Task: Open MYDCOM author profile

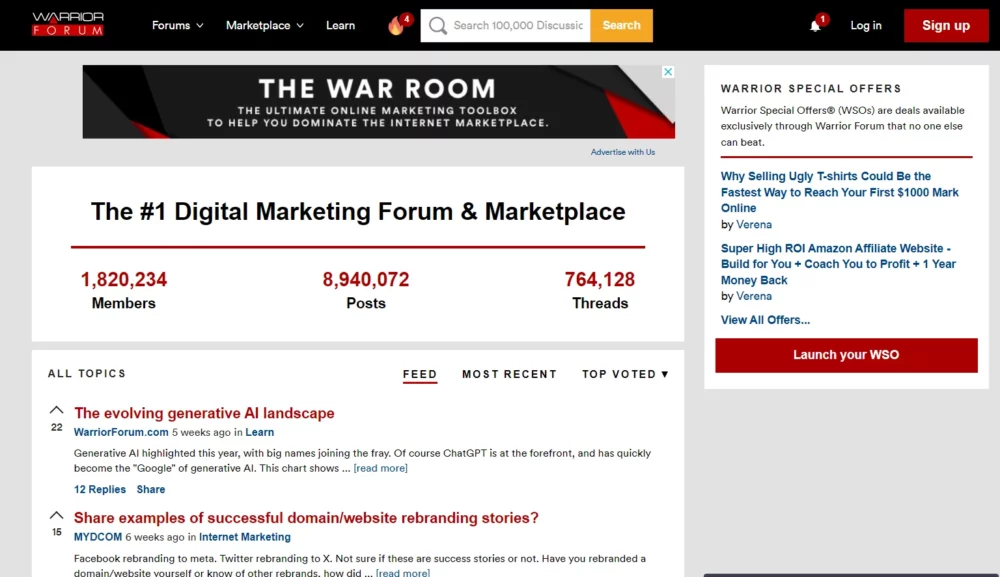Action: (x=98, y=537)
